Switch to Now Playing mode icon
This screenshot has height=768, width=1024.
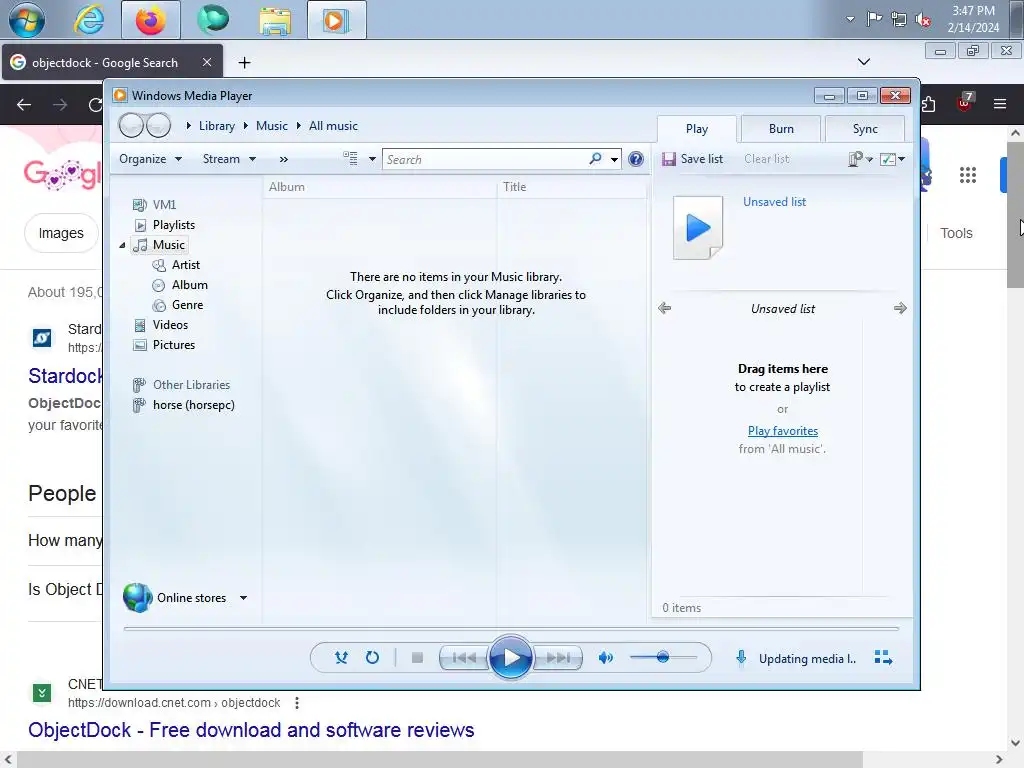click(883, 658)
